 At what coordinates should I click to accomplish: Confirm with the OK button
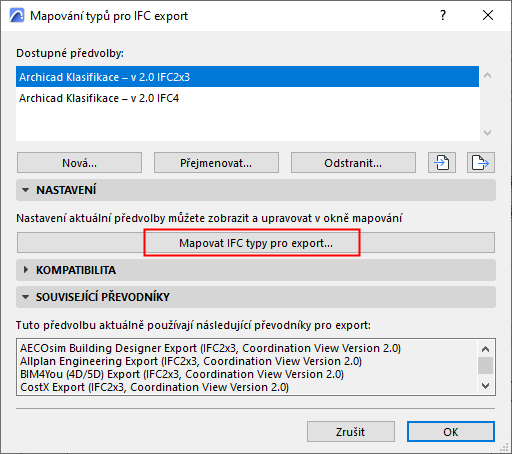451,432
